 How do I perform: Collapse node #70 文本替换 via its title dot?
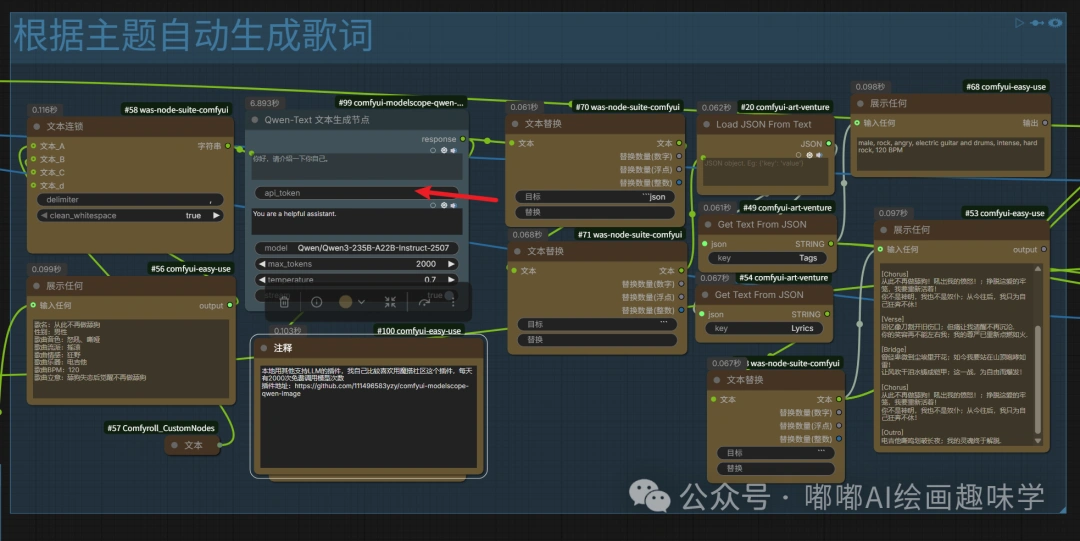[515, 124]
